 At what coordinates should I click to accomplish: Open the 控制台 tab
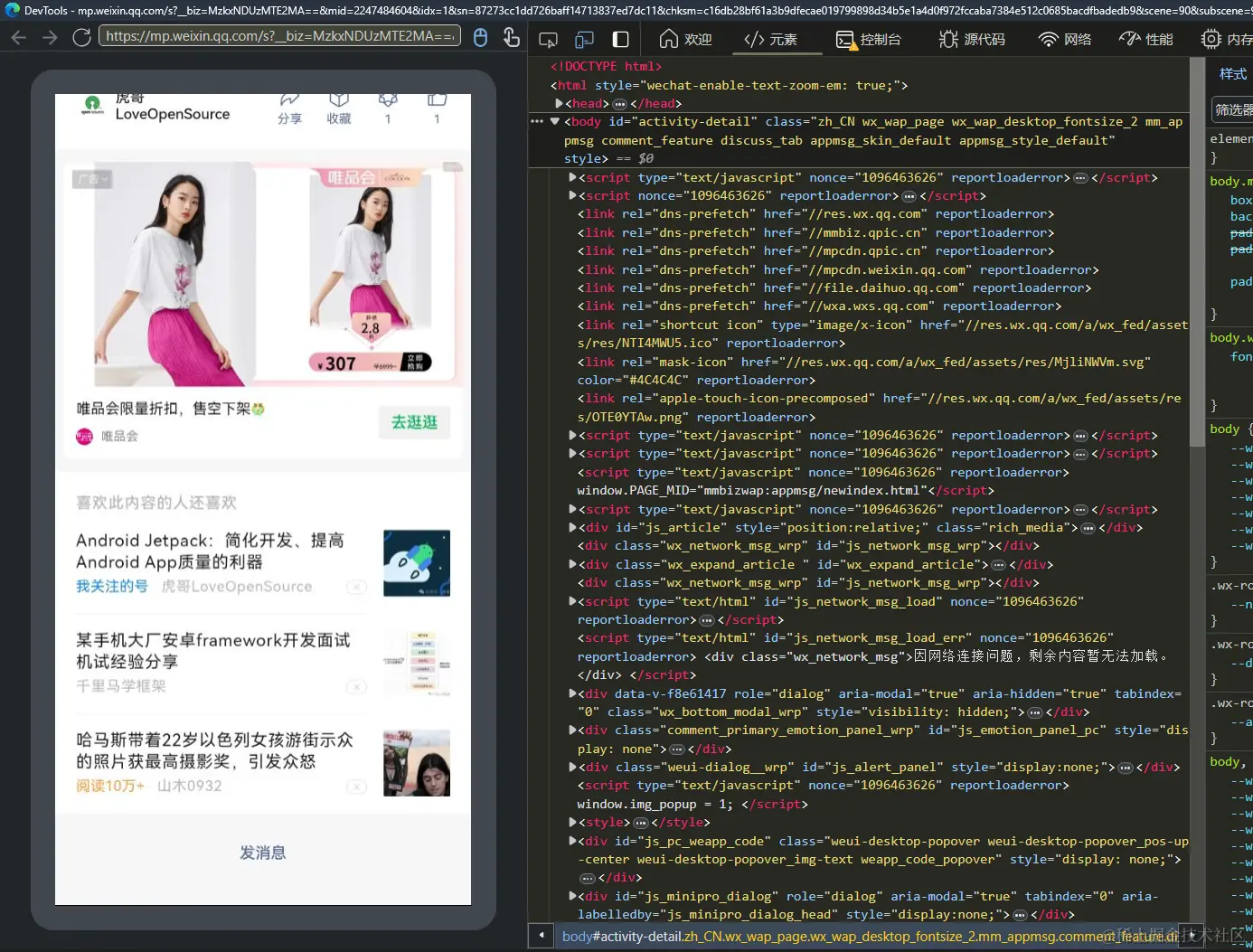(x=868, y=40)
